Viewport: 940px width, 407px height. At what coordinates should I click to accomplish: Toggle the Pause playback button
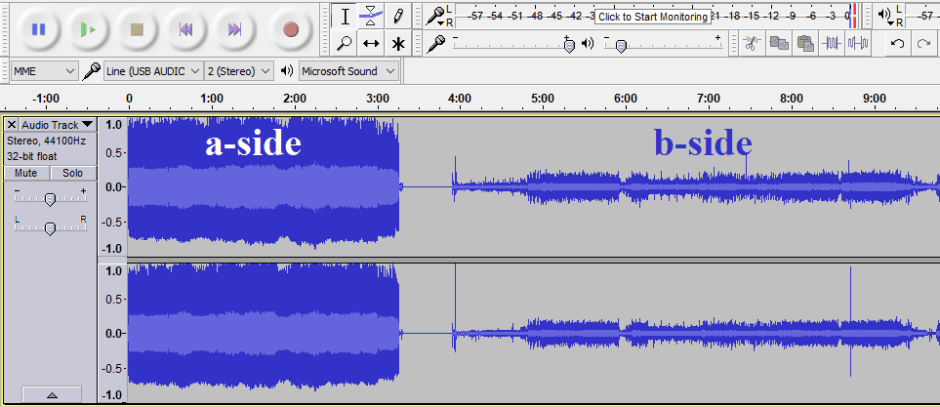[x=38, y=29]
